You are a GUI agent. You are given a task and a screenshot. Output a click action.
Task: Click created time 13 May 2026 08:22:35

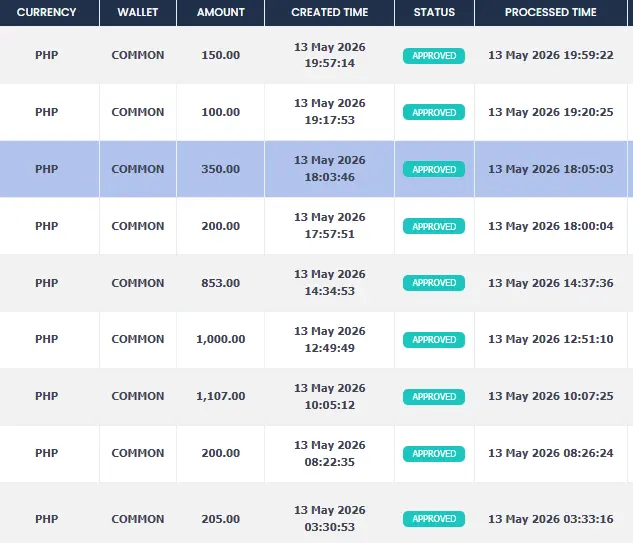coord(329,453)
